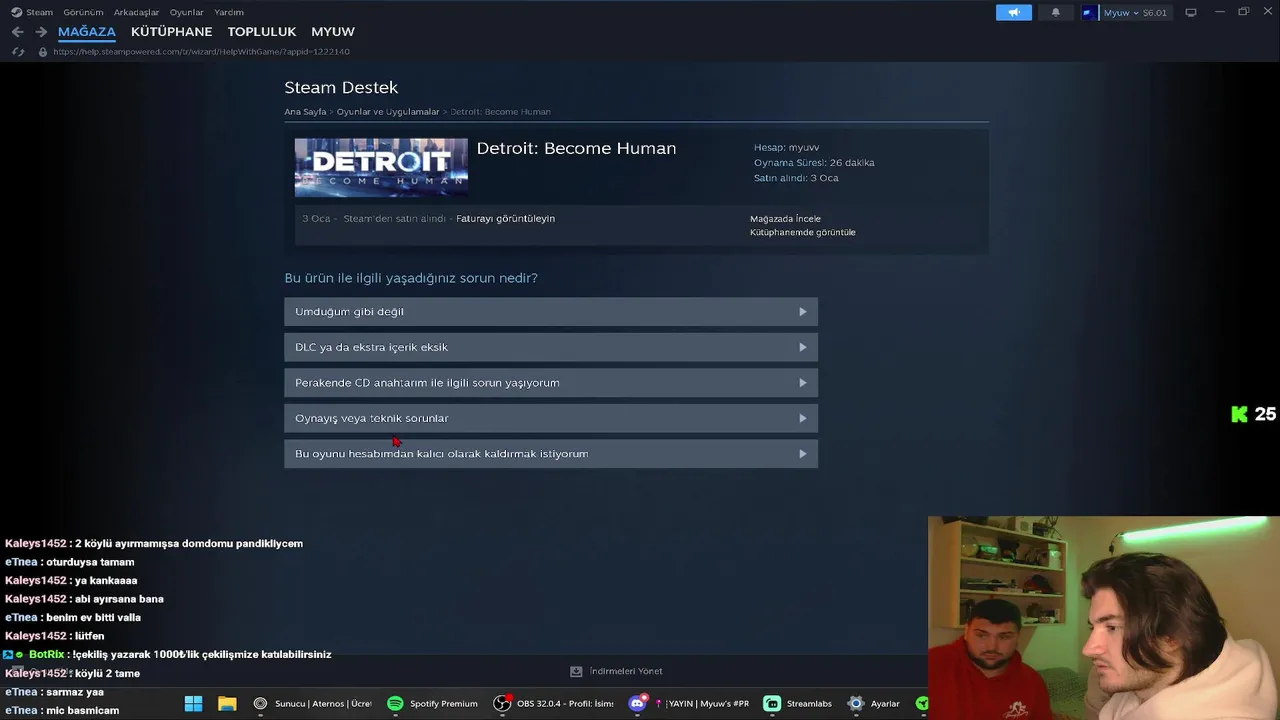Click the downloads icon beside İndirmeleri Yönet

tap(576, 672)
